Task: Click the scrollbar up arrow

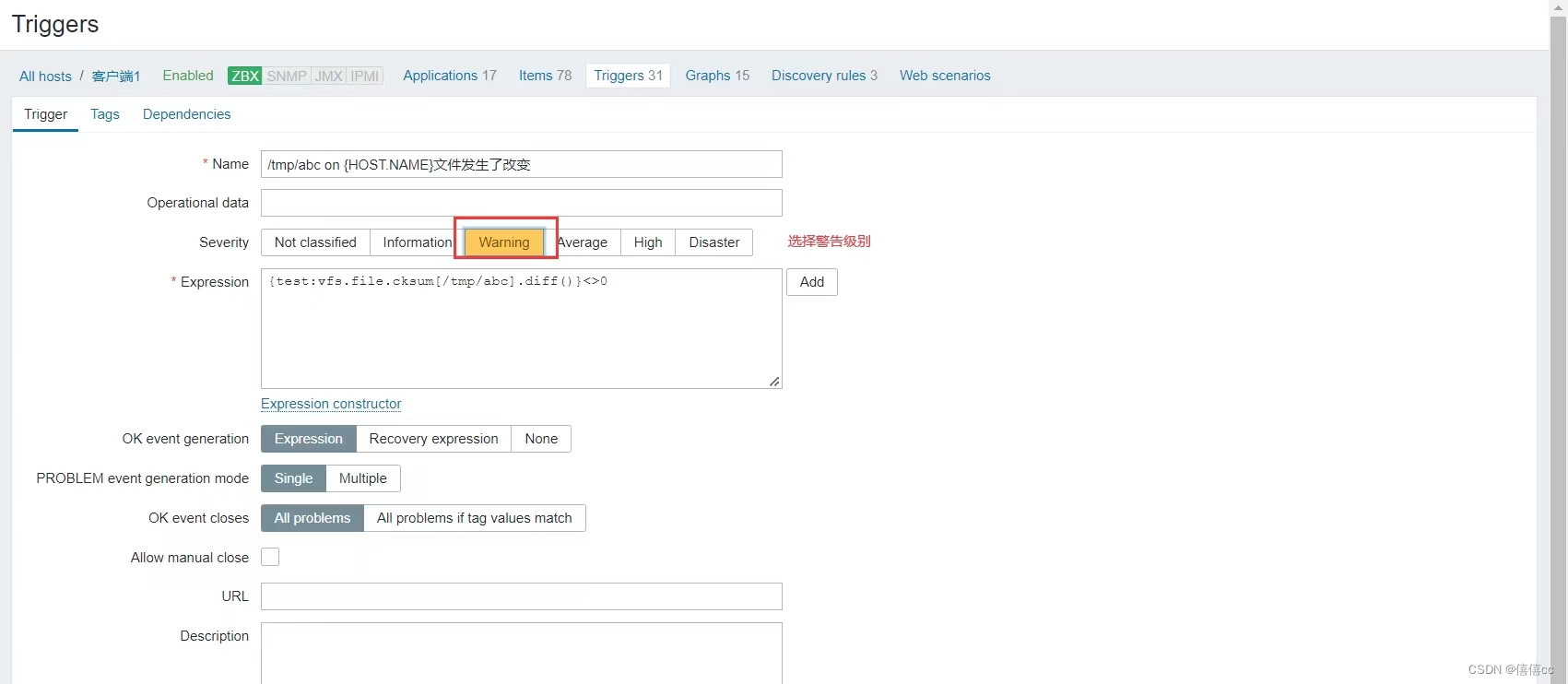Action: tap(1558, 7)
